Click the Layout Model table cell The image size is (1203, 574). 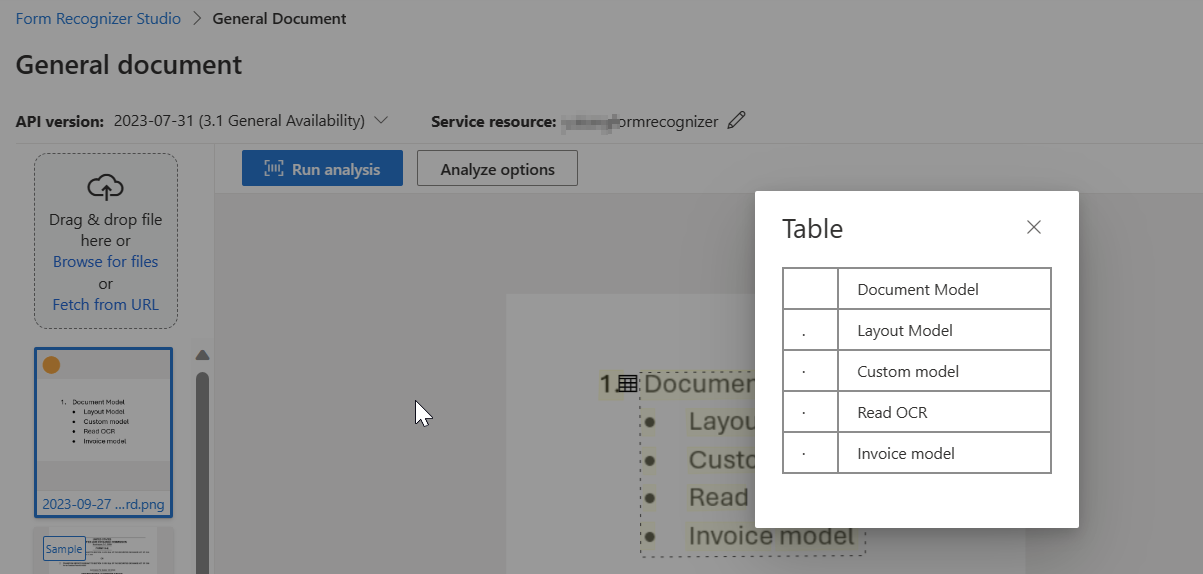[944, 330]
